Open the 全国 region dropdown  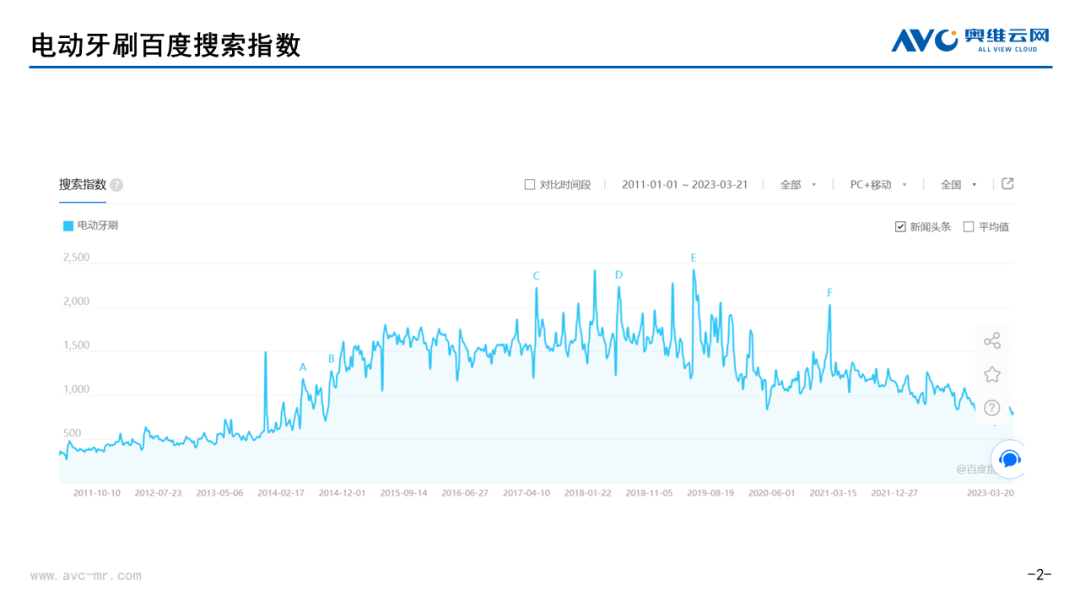958,185
